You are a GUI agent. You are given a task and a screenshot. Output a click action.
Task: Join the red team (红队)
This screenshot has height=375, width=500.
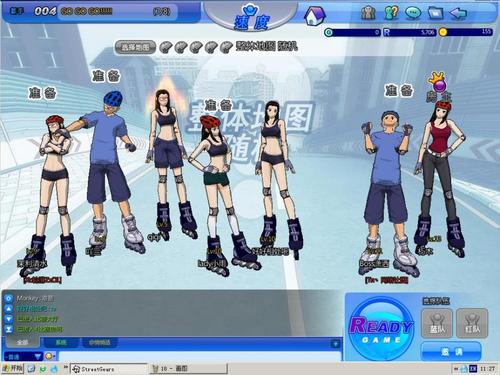(x=472, y=323)
